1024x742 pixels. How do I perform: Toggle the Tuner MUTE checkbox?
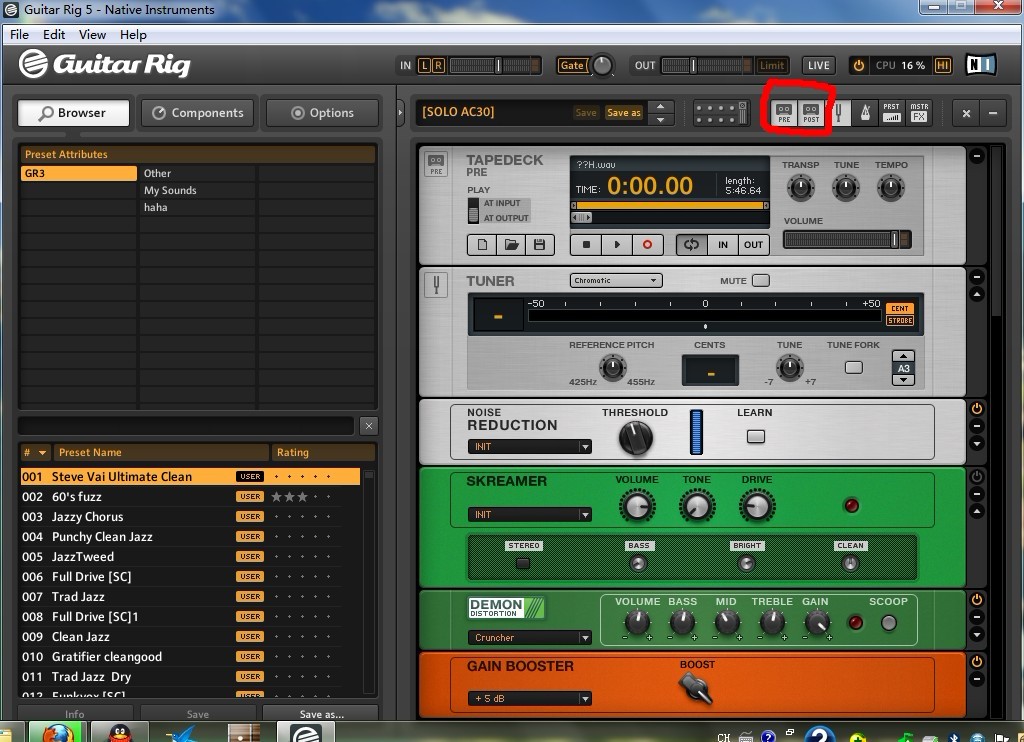[761, 280]
